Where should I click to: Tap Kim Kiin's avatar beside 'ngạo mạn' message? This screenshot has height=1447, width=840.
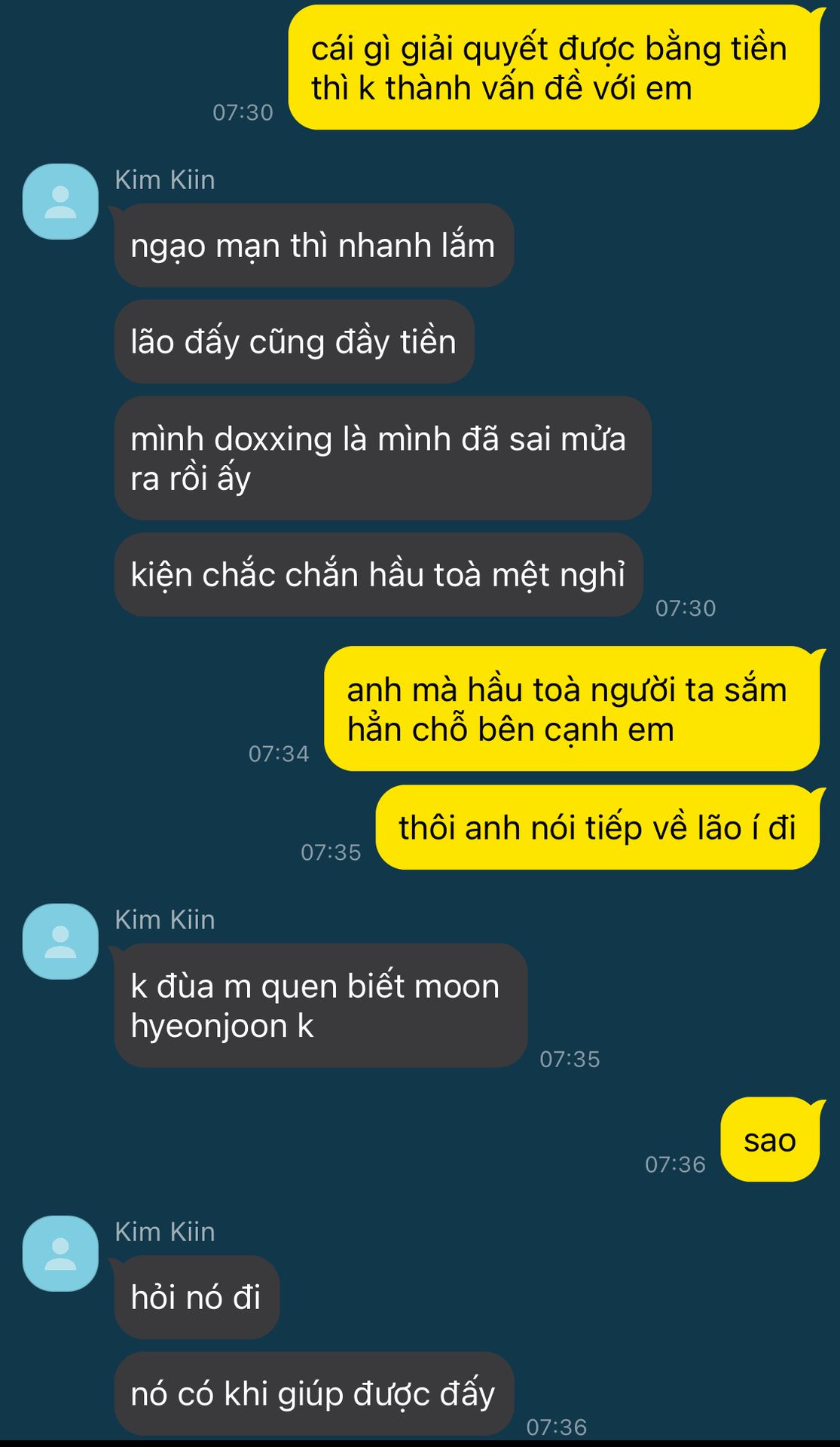[60, 201]
